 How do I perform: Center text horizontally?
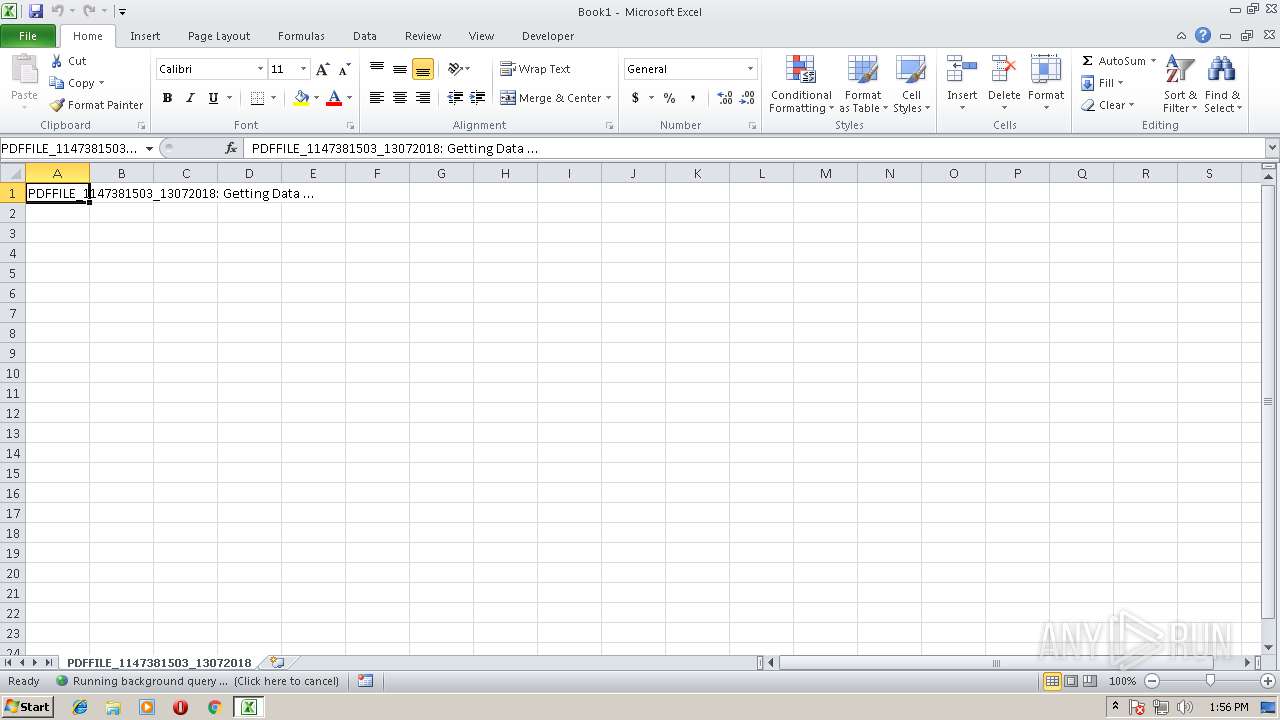(400, 98)
